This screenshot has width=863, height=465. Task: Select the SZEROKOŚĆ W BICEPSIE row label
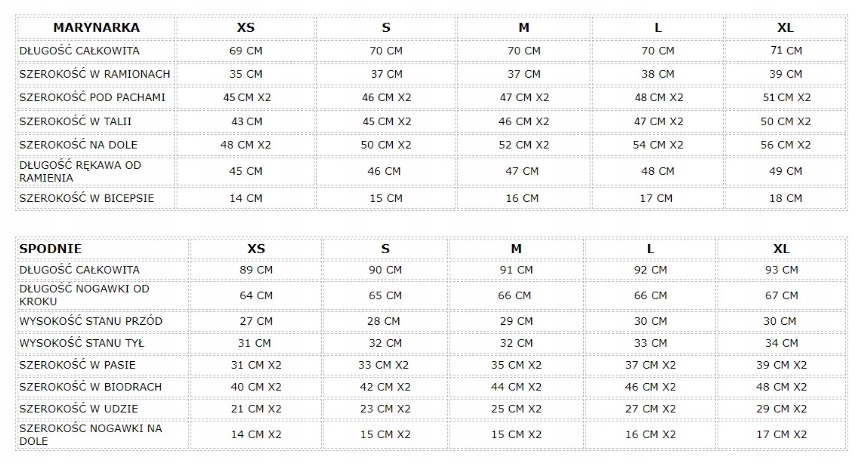(x=86, y=198)
